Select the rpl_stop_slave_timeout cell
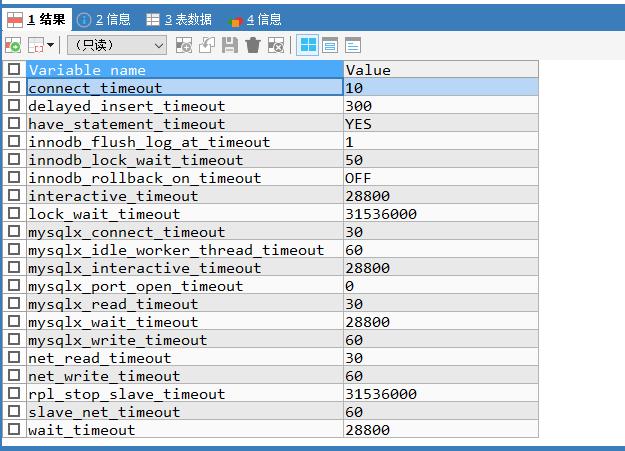 click(185, 394)
